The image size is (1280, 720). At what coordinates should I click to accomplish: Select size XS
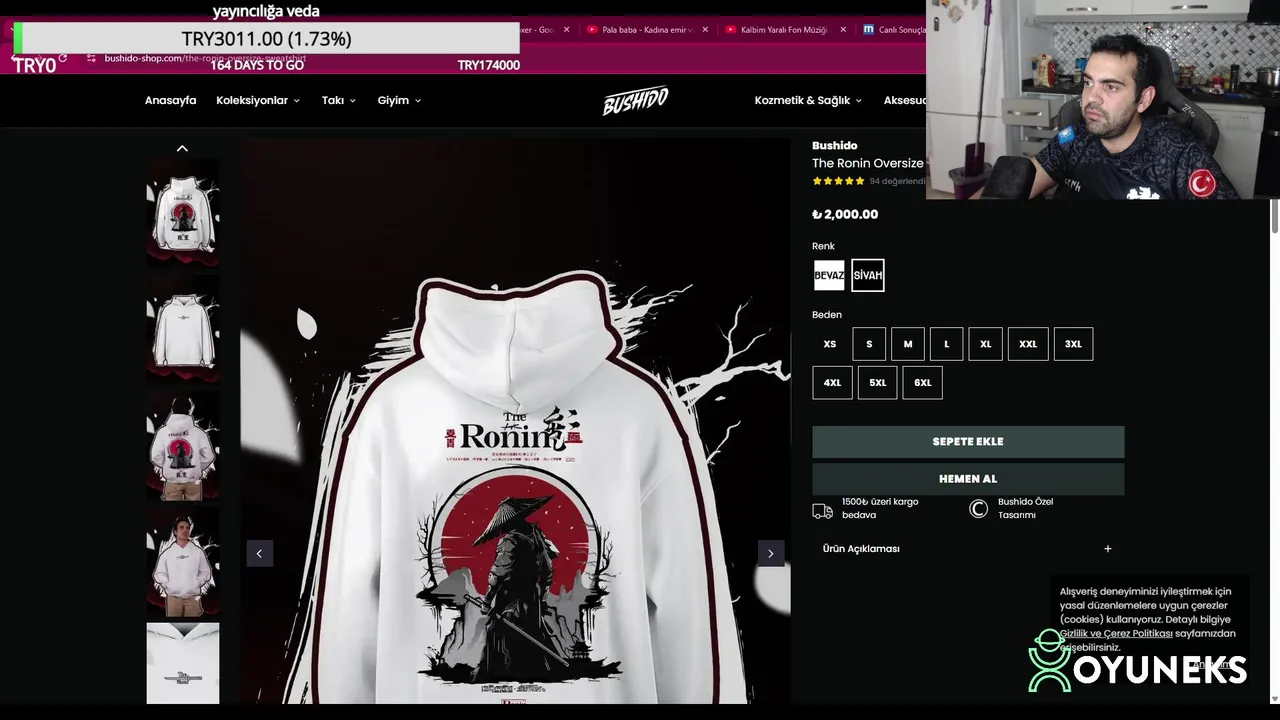pos(829,344)
